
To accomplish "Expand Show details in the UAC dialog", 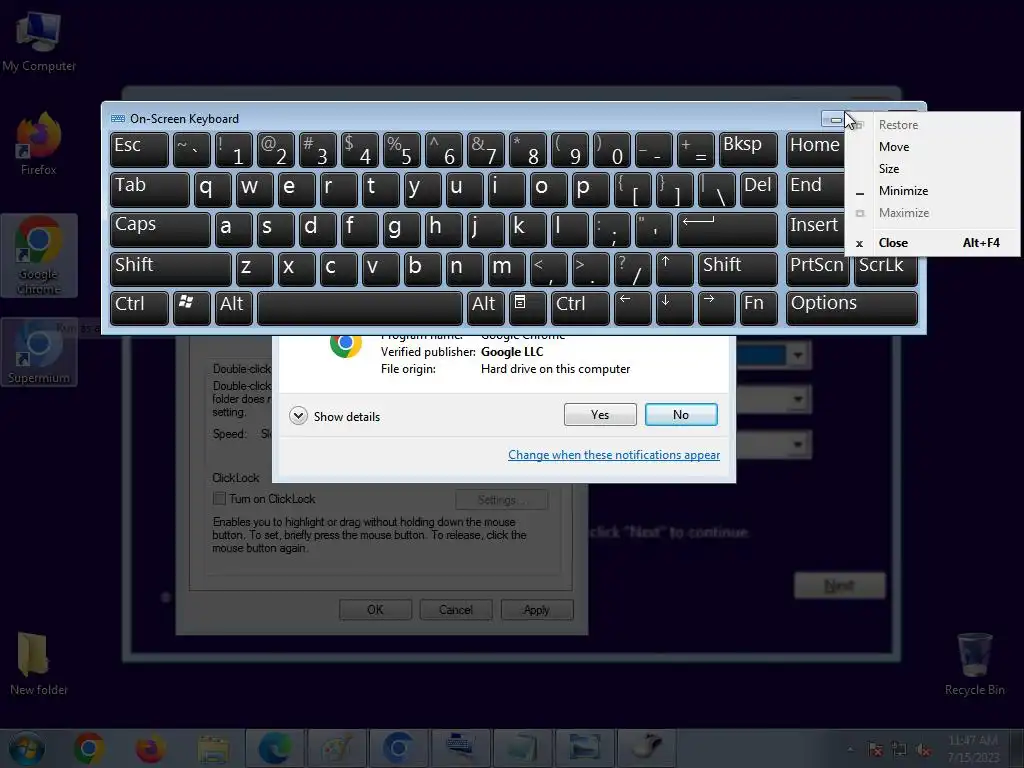I will coord(334,416).
